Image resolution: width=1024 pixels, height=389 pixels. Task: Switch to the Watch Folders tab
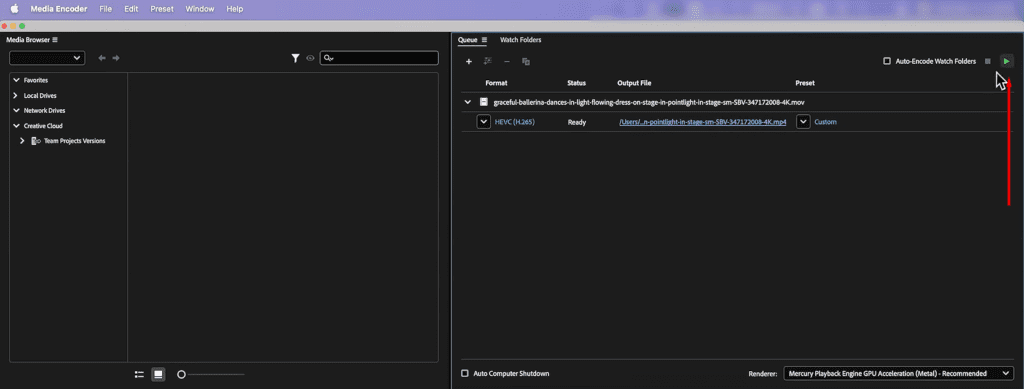[x=520, y=40]
